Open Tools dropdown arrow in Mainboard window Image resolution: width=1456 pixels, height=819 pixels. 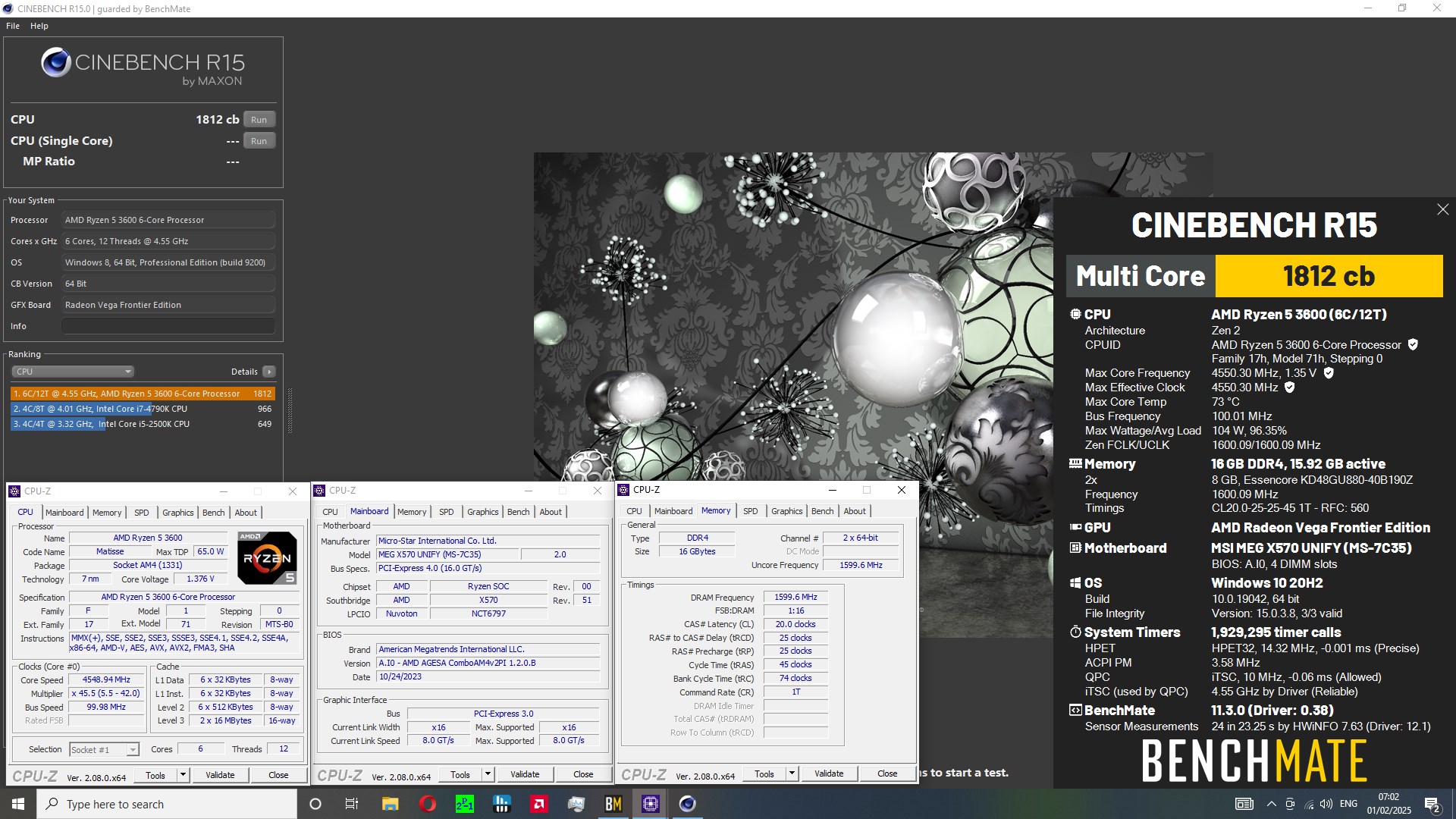(488, 774)
